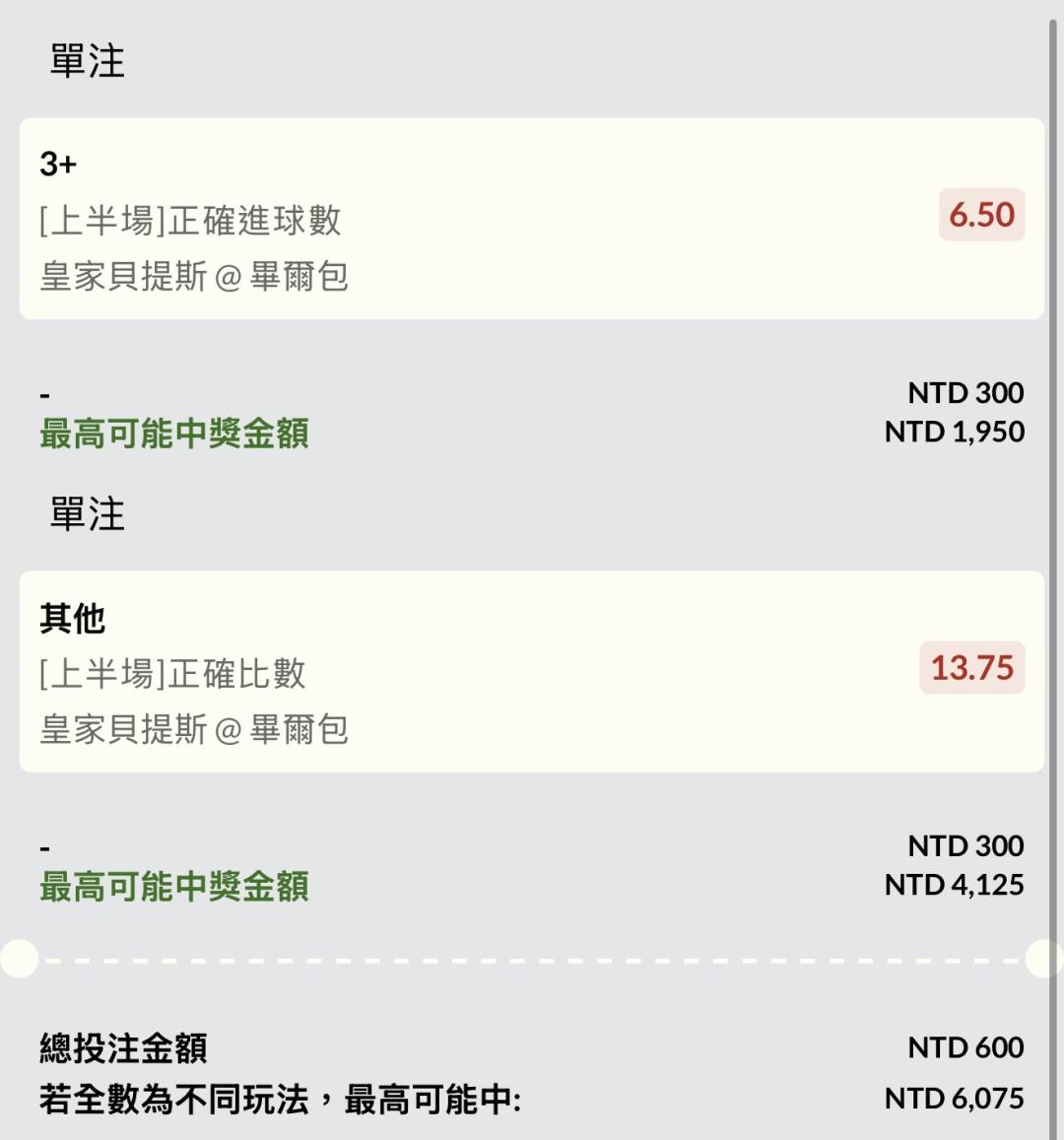The image size is (1064, 1140).
Task: Click the NTD 6,075 maximum winnings total
Action: (954, 1098)
